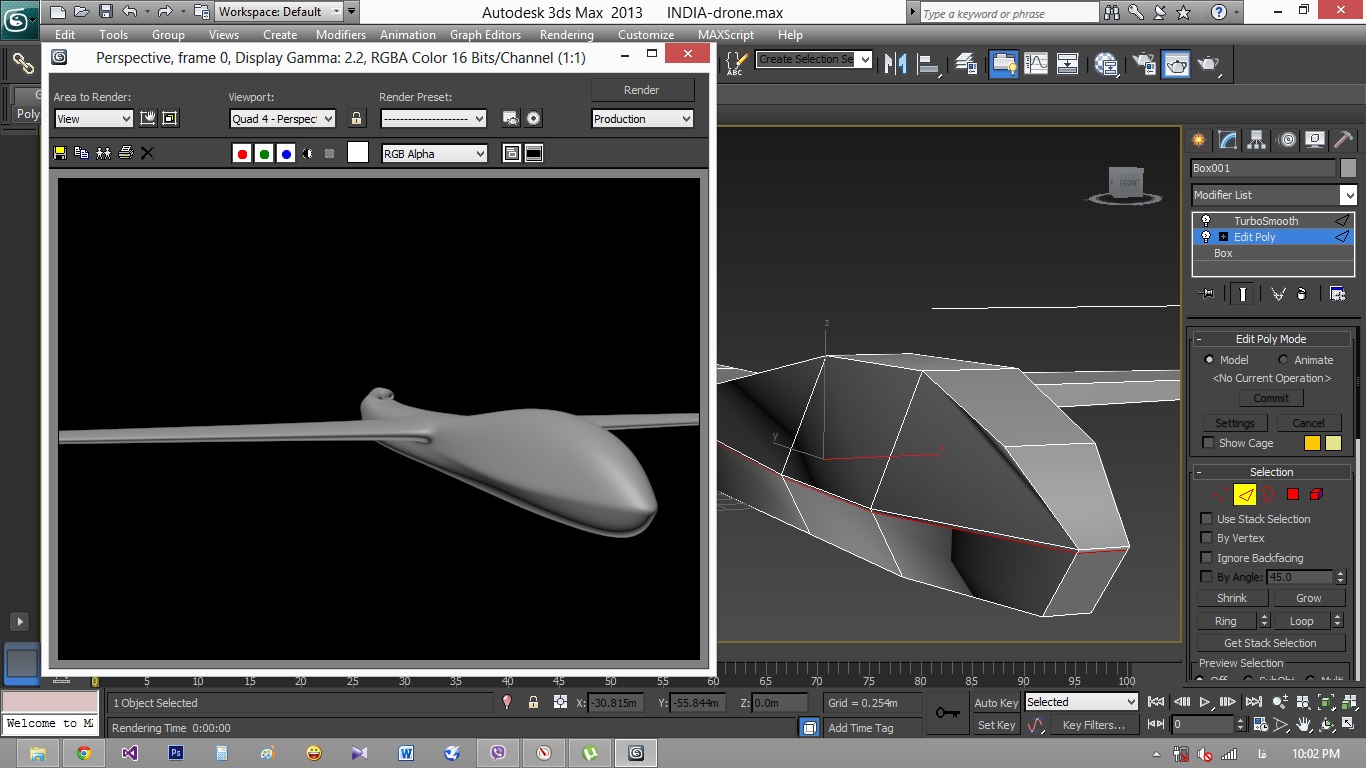Select Border sub-object level icon
Viewport: 1366px width, 768px height.
[1268, 494]
